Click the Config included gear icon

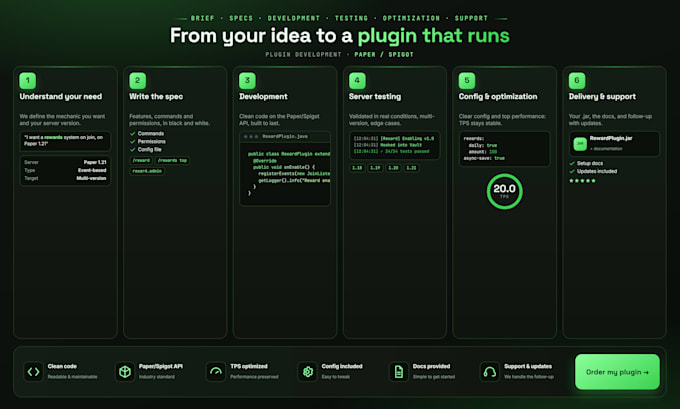[x=307, y=372]
